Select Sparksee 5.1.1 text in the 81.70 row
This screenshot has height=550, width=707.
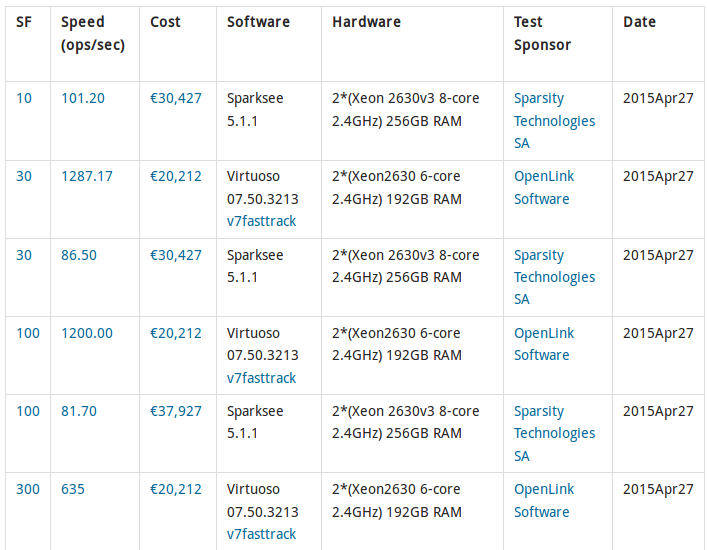coord(255,422)
